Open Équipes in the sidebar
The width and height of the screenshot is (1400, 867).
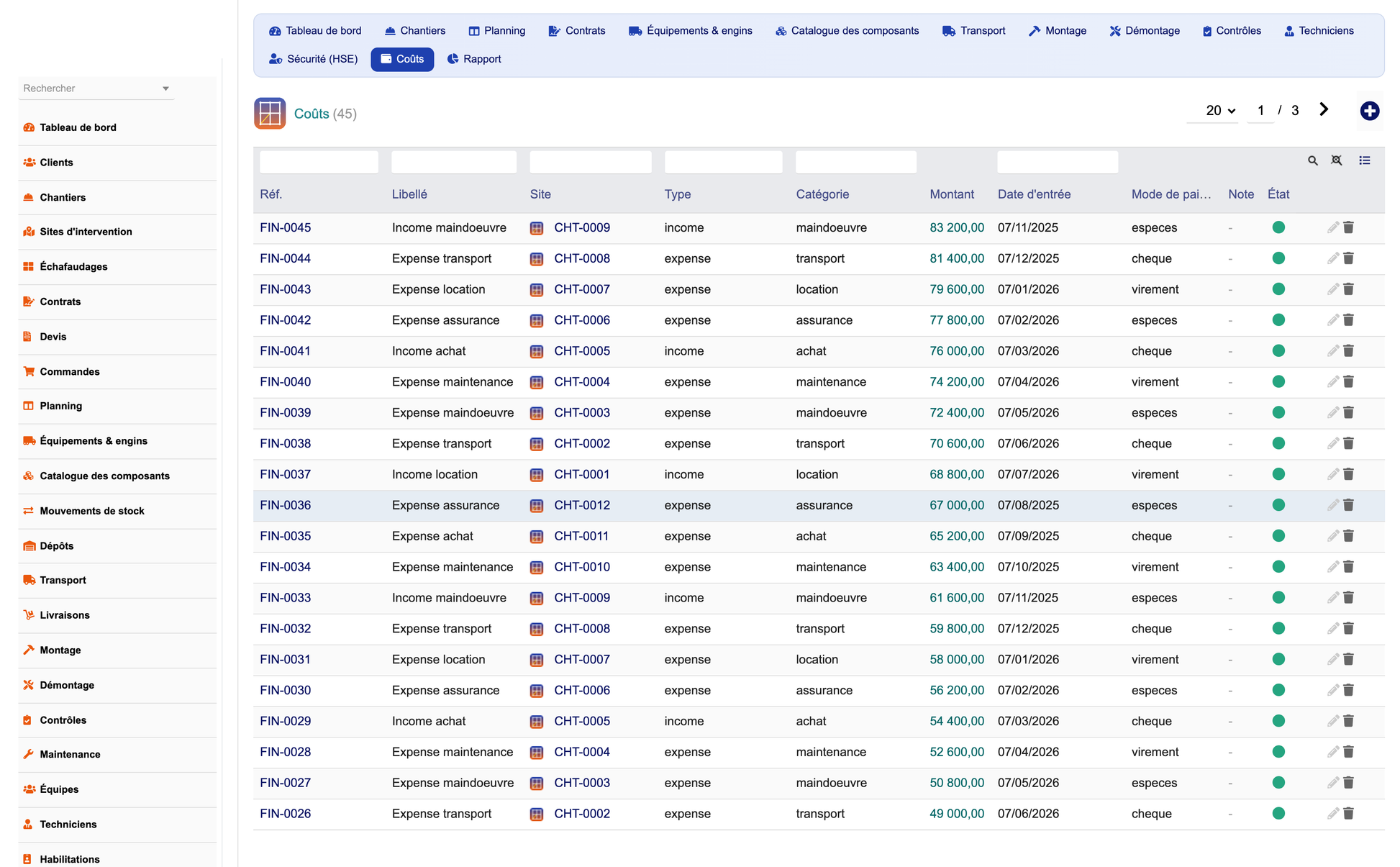[59, 789]
